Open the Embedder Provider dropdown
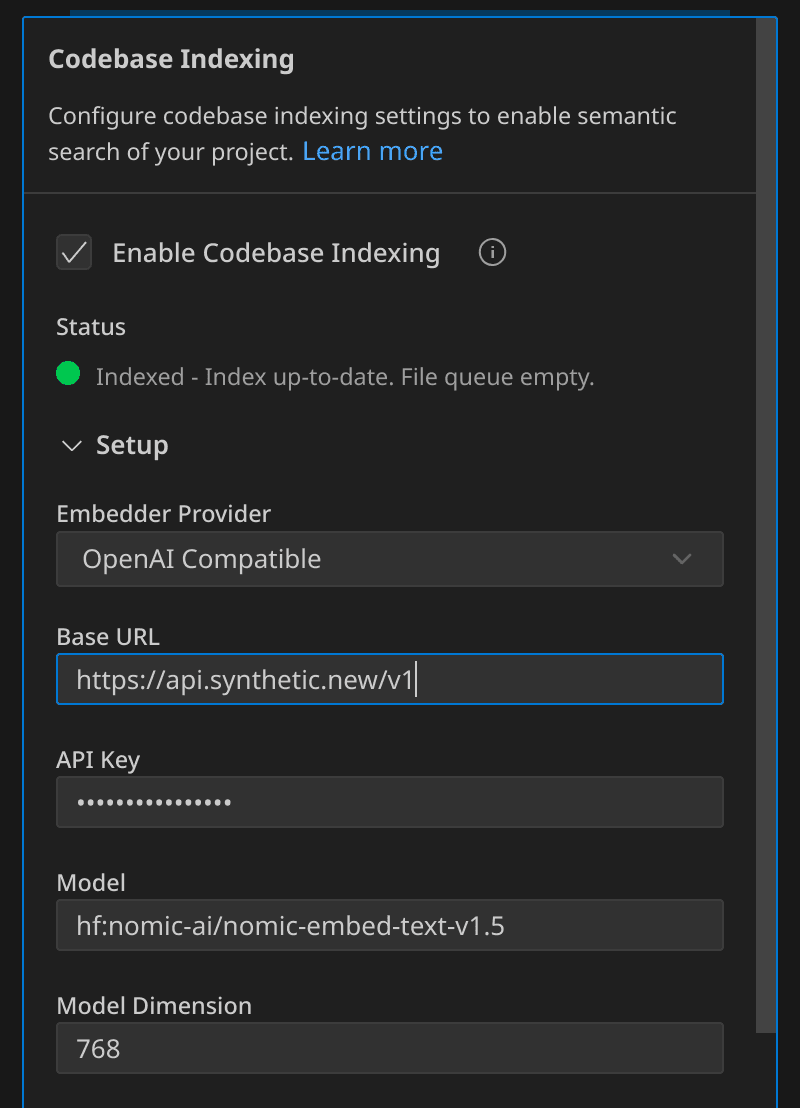800x1108 pixels. pyautogui.click(x=389, y=559)
